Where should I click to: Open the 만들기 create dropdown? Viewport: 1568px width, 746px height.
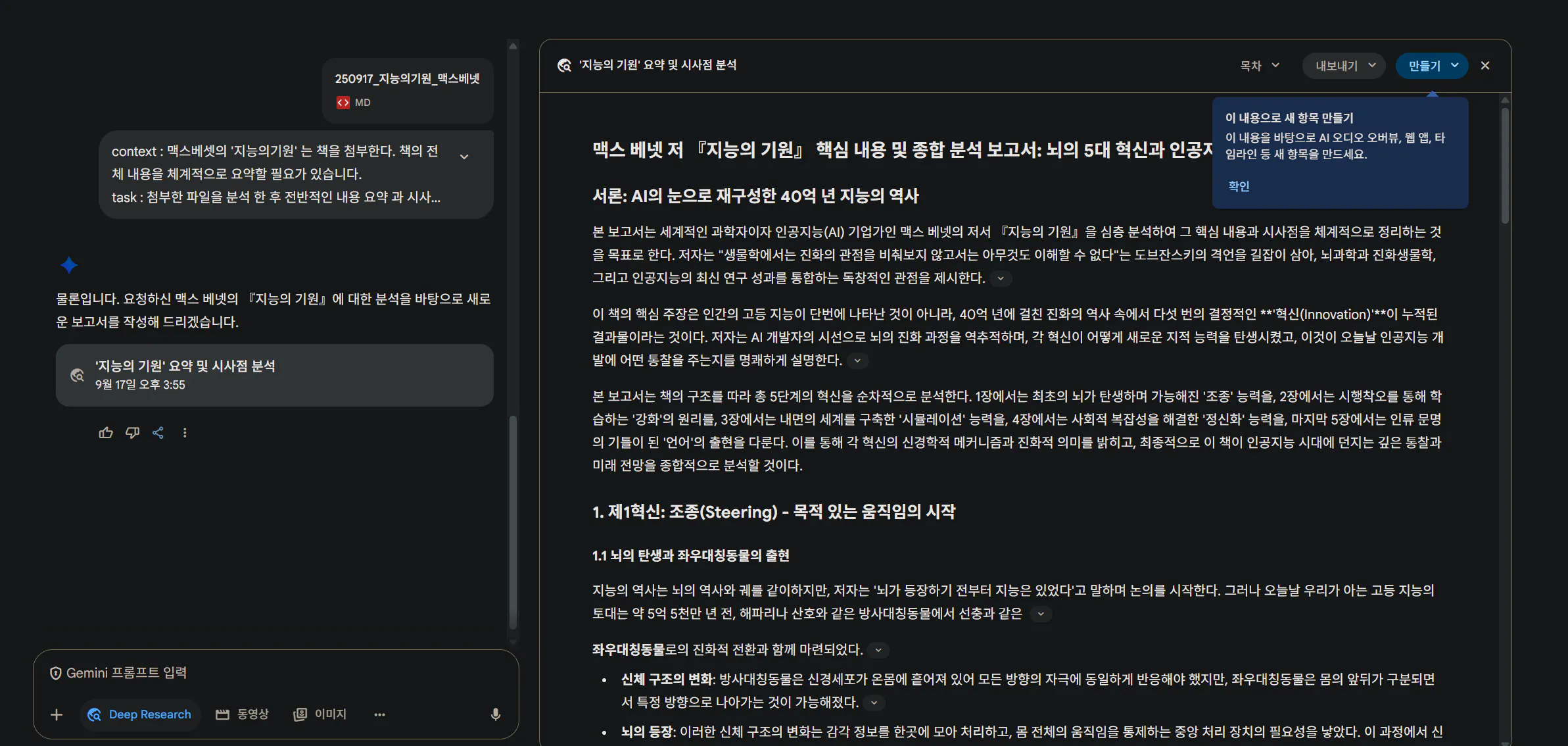(1432, 66)
